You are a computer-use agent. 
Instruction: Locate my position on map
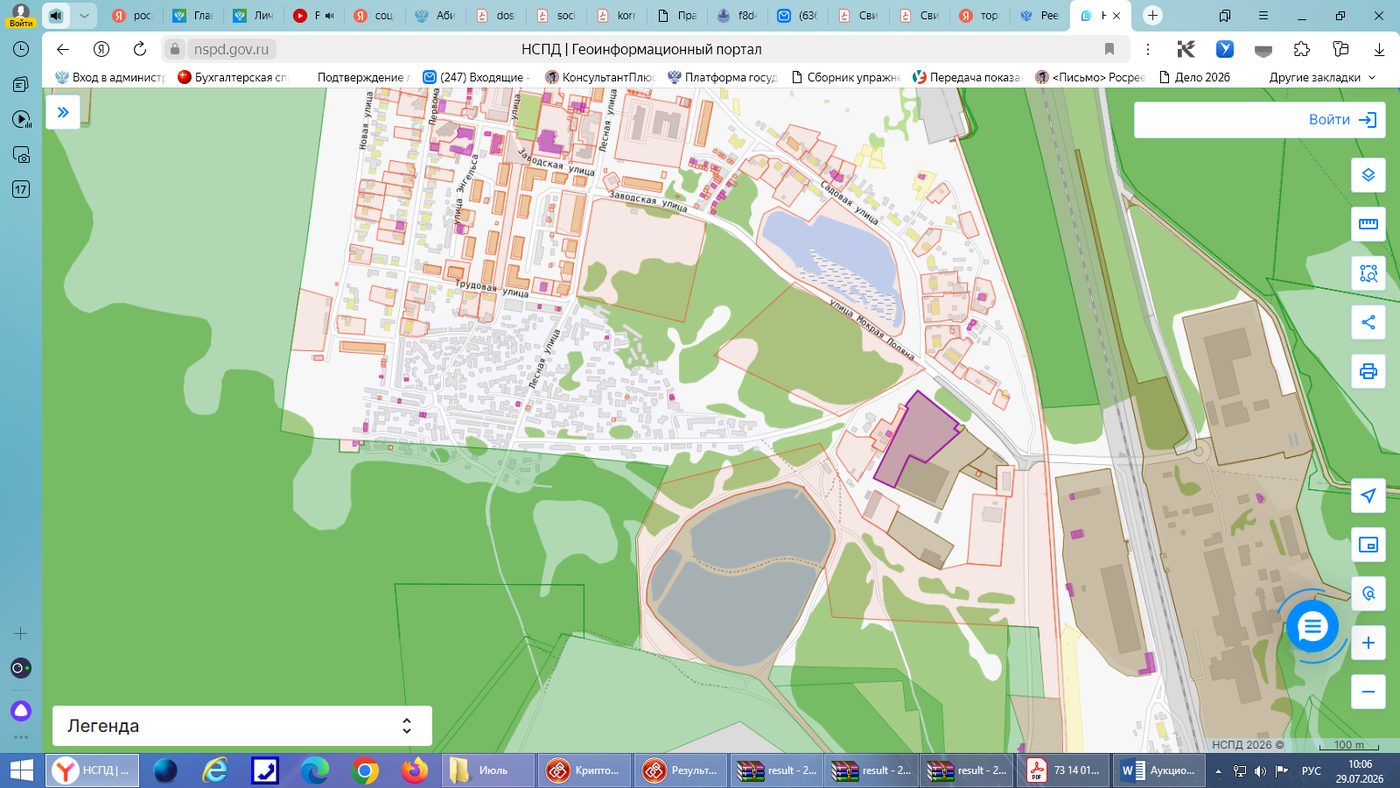click(x=1368, y=496)
